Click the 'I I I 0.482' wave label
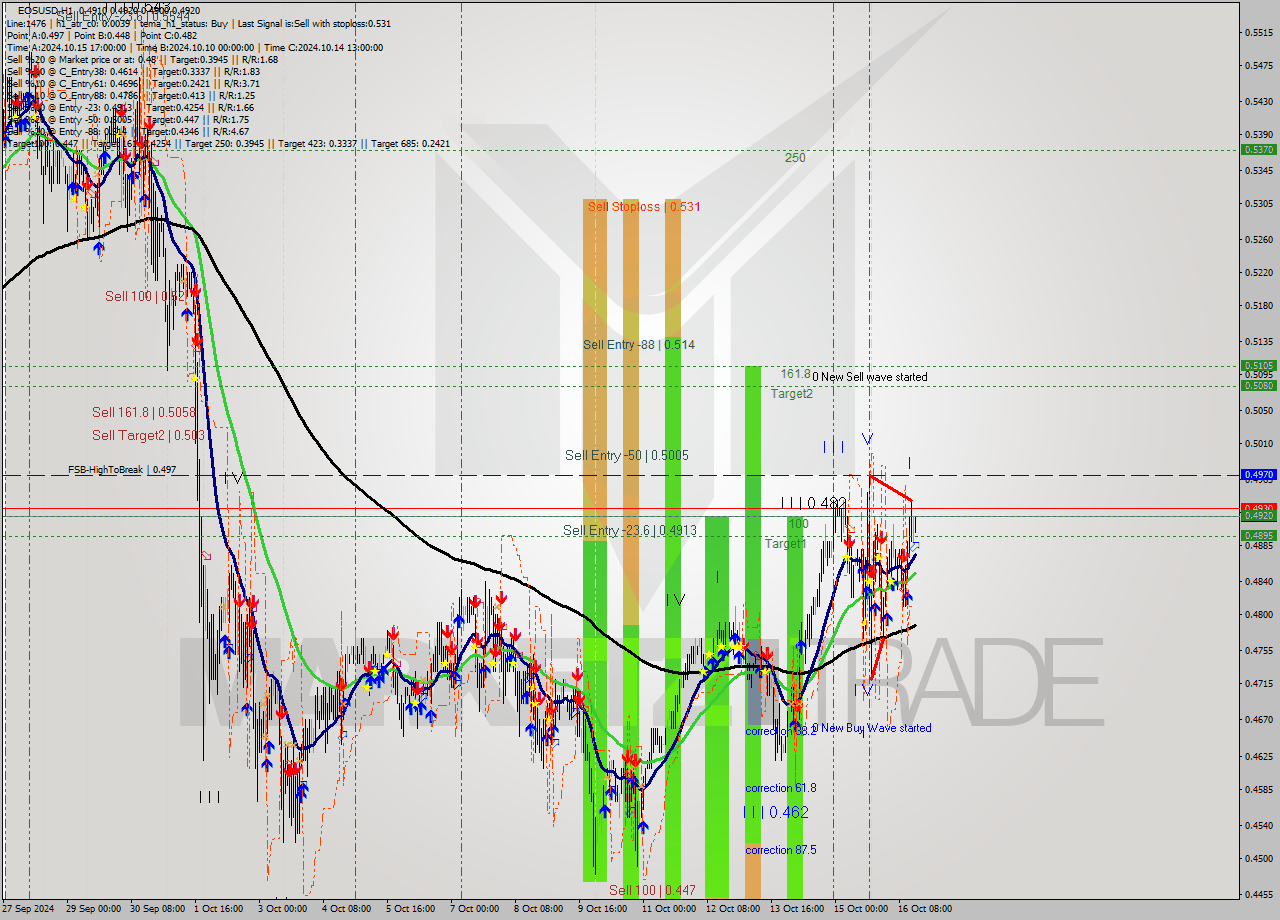The height and width of the screenshot is (920, 1280). 814,503
